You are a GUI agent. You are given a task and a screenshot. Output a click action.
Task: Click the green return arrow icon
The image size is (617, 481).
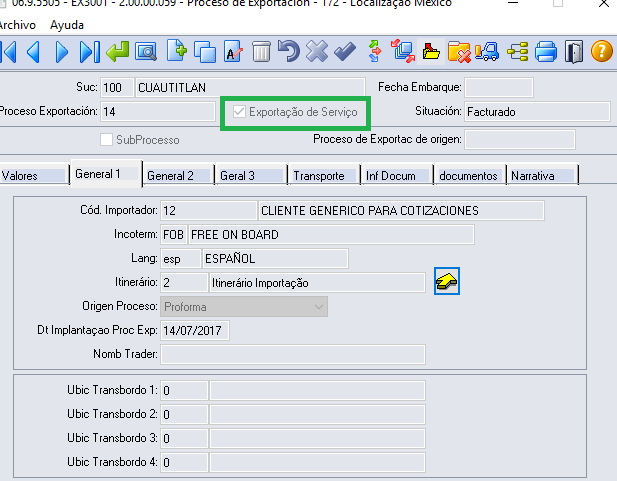tap(117, 52)
